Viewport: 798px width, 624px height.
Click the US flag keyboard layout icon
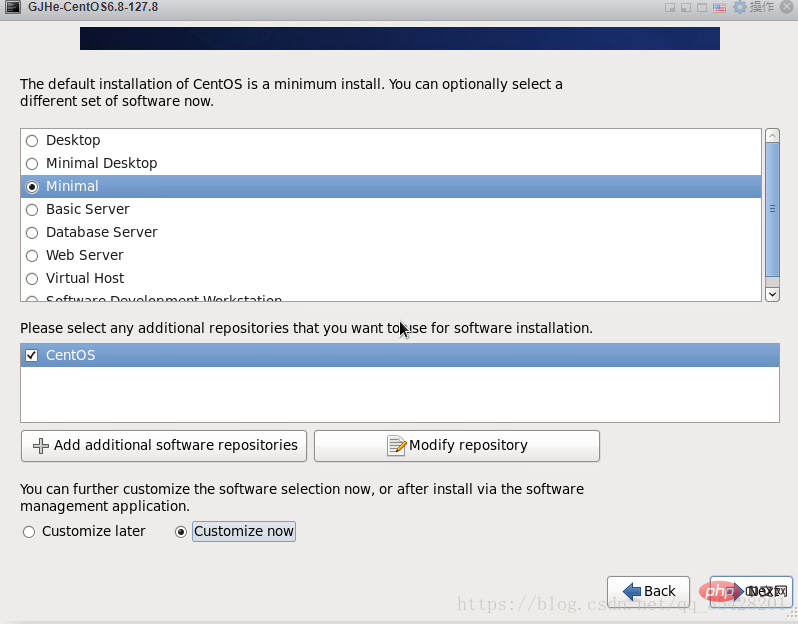point(719,8)
